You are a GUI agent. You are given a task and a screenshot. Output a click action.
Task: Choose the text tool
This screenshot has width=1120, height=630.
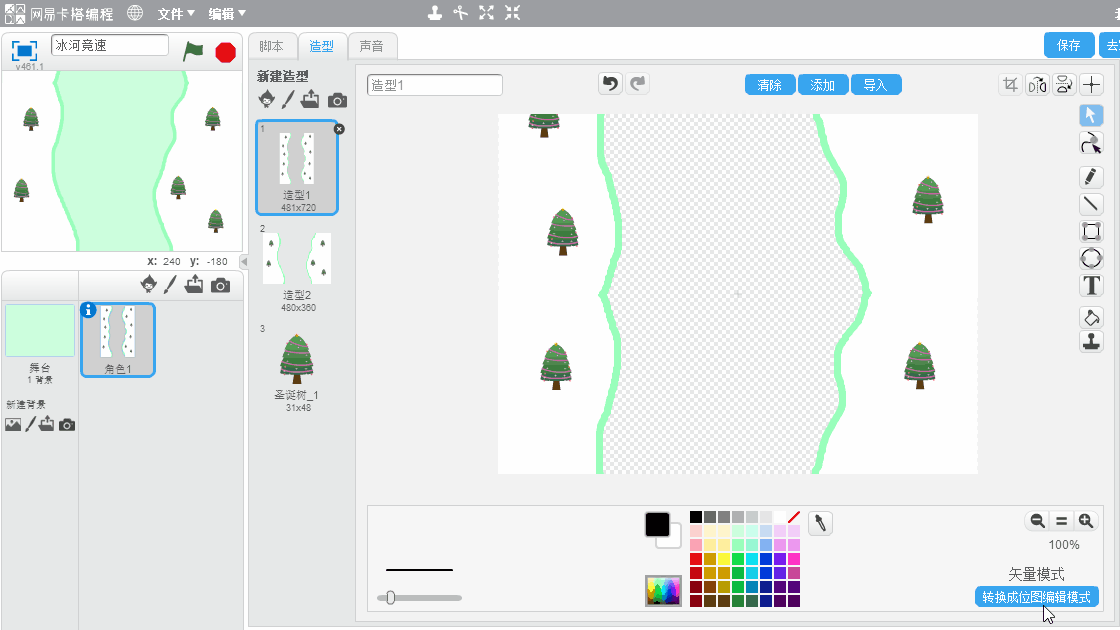pyautogui.click(x=1091, y=286)
